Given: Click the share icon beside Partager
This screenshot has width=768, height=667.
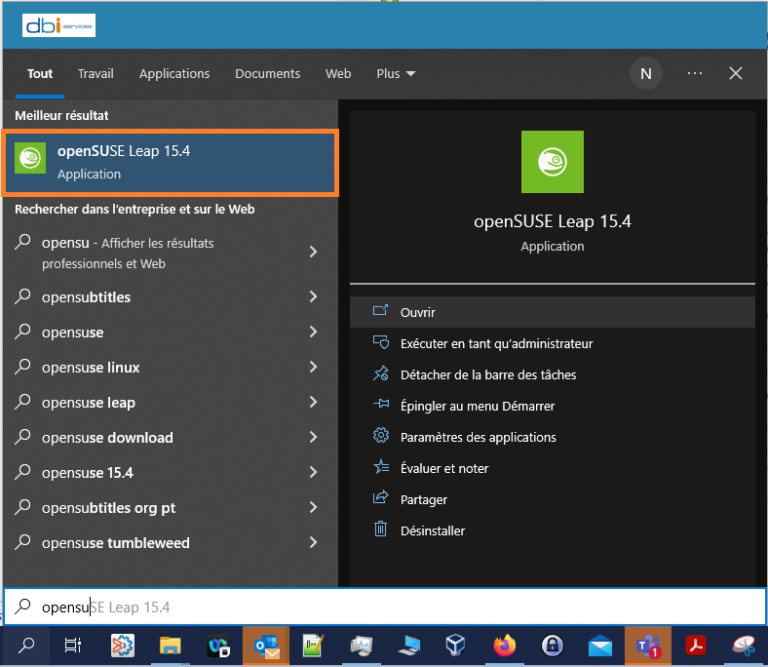Looking at the screenshot, I should [x=381, y=498].
